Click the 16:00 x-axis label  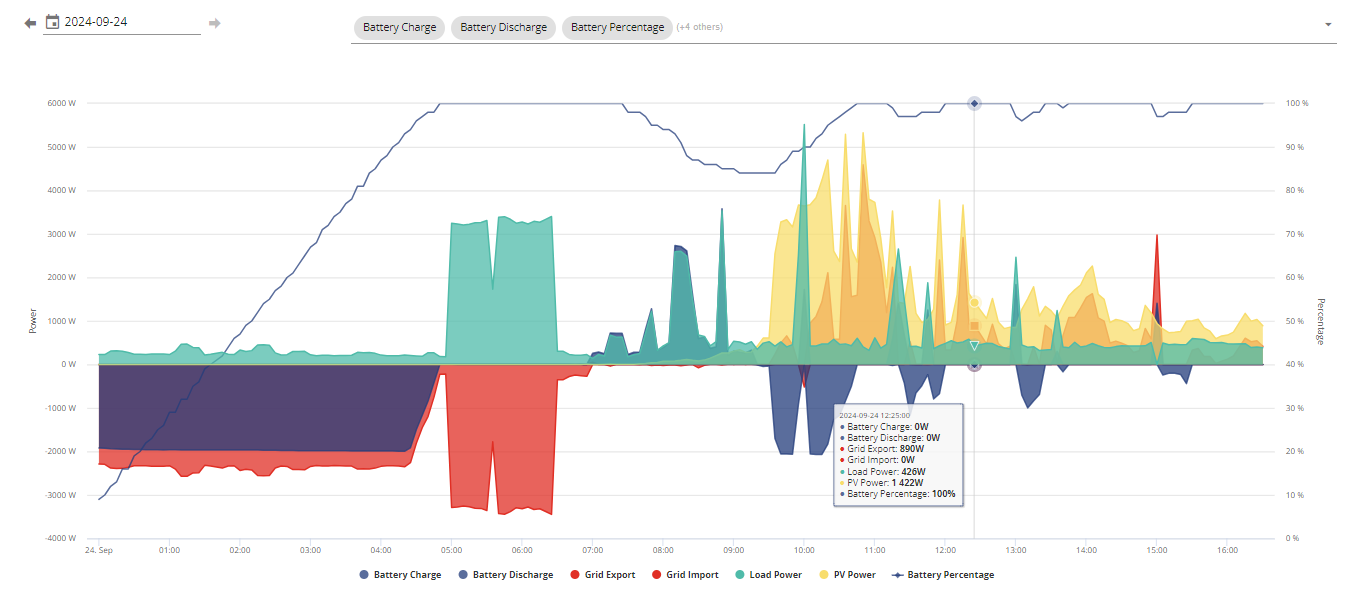pyautogui.click(x=1228, y=550)
